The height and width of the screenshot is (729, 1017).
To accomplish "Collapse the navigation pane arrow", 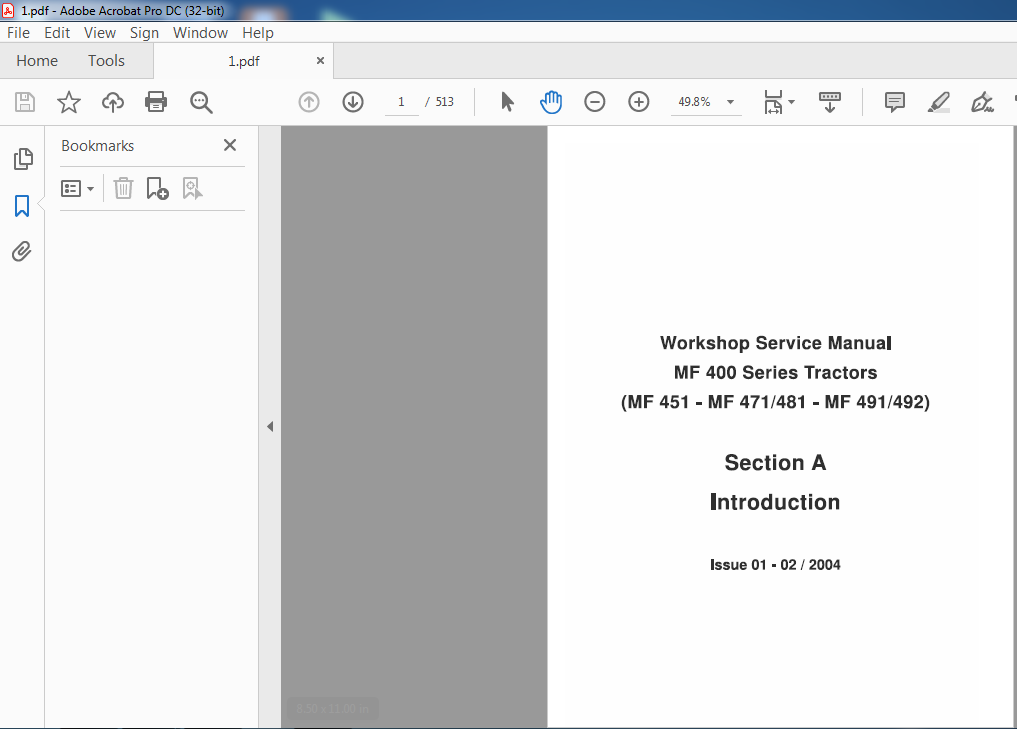I will (x=270, y=427).
